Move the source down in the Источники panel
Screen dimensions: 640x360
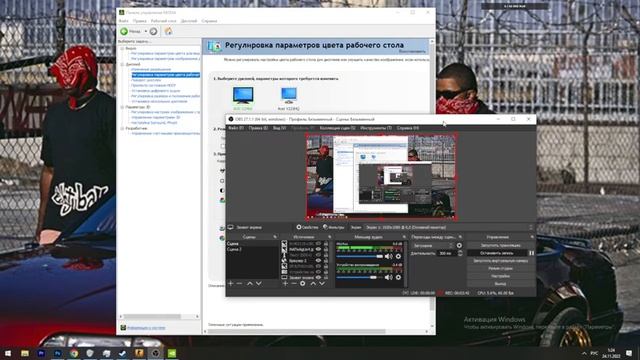(322, 283)
